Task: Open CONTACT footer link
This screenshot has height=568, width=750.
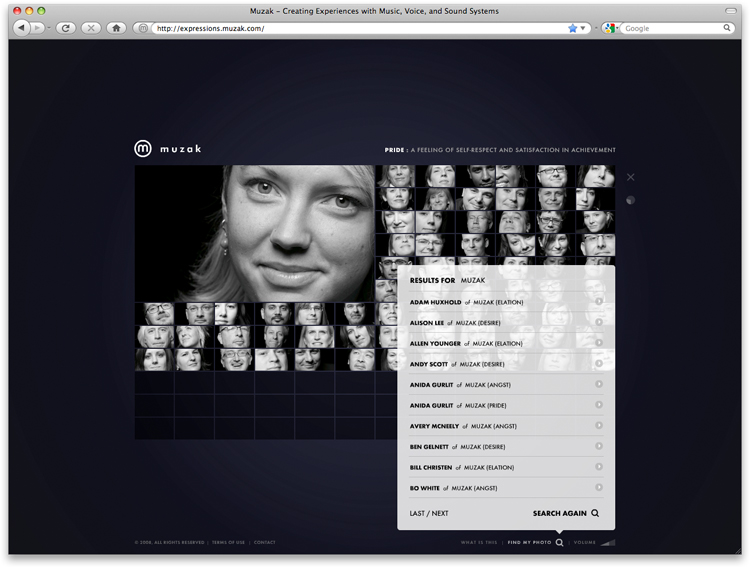Action: coord(265,542)
